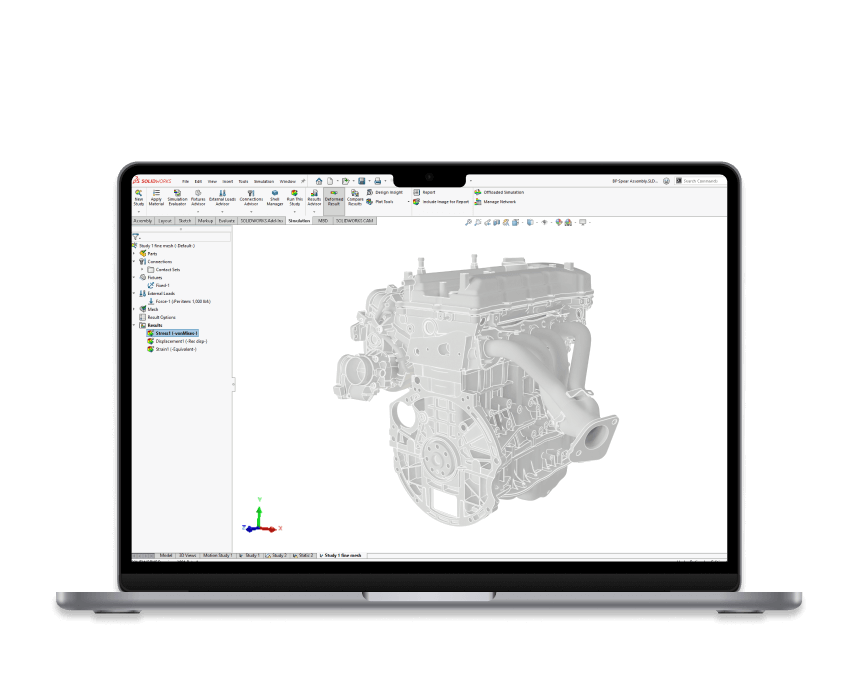This screenshot has width=860, height=688.
Task: Launch the Simulation Evaluator
Action: pos(177,193)
